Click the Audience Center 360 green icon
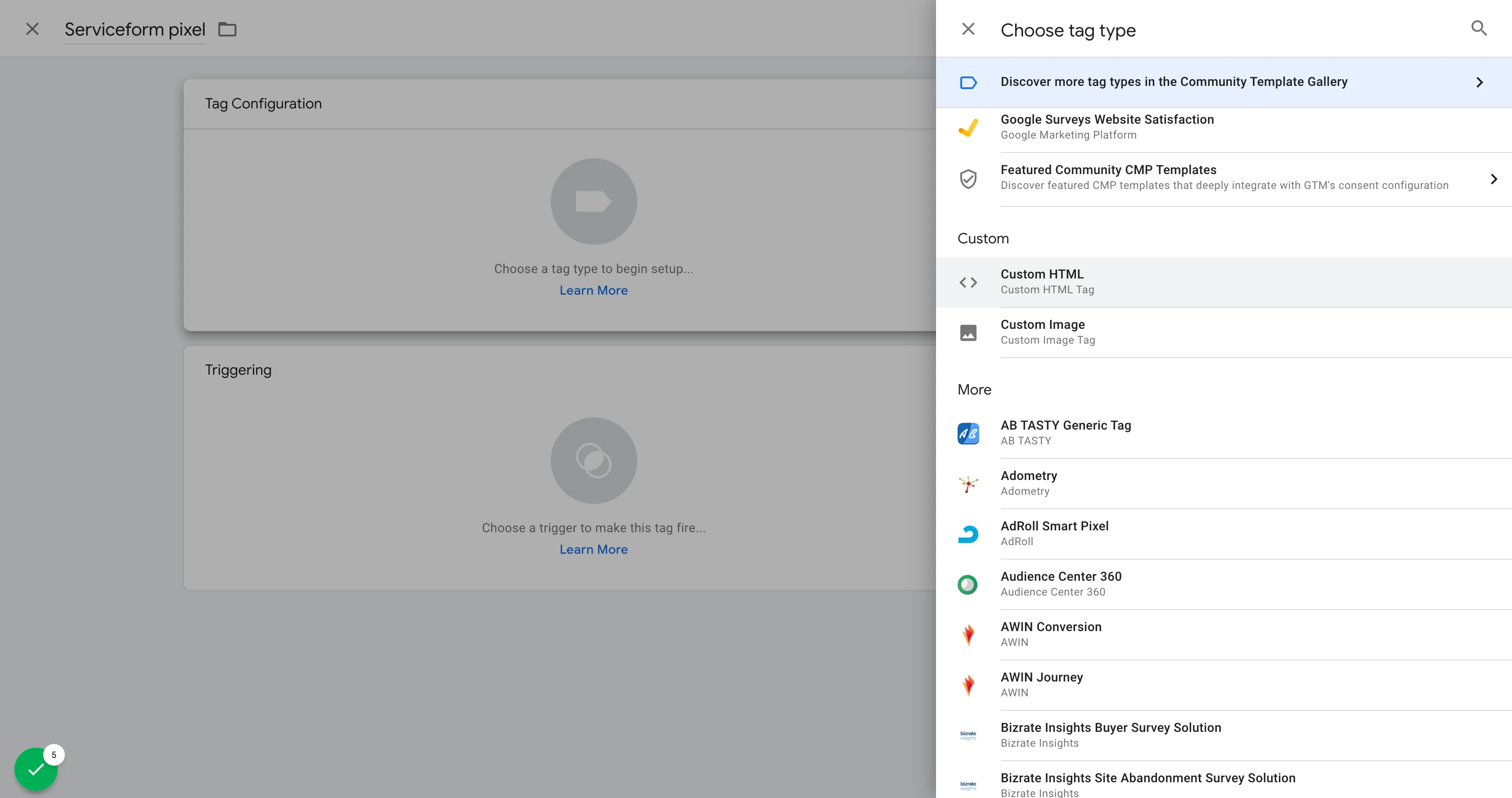Viewport: 1512px width, 798px height. [x=968, y=584]
